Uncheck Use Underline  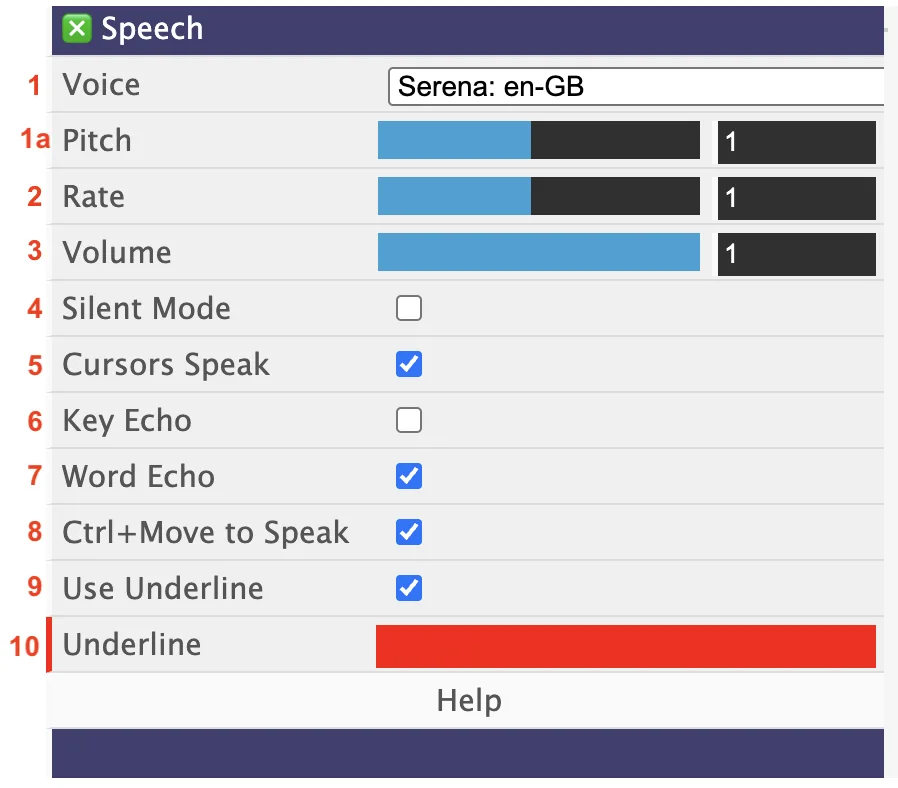pos(408,589)
